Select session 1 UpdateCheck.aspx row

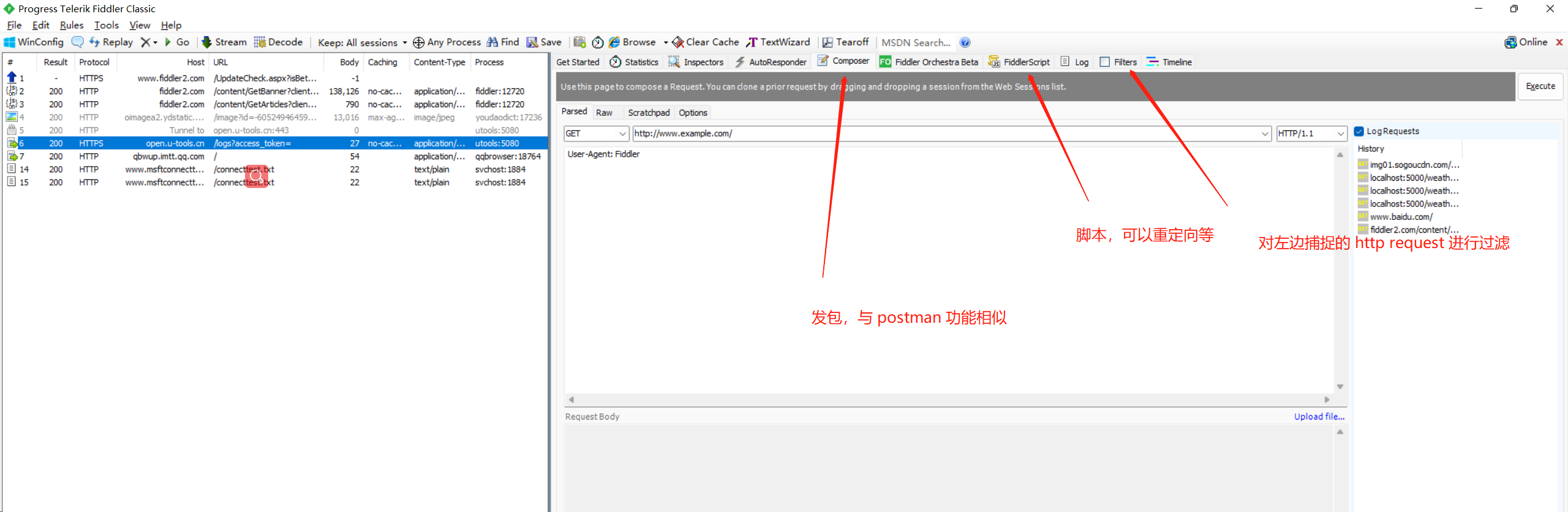(x=274, y=78)
